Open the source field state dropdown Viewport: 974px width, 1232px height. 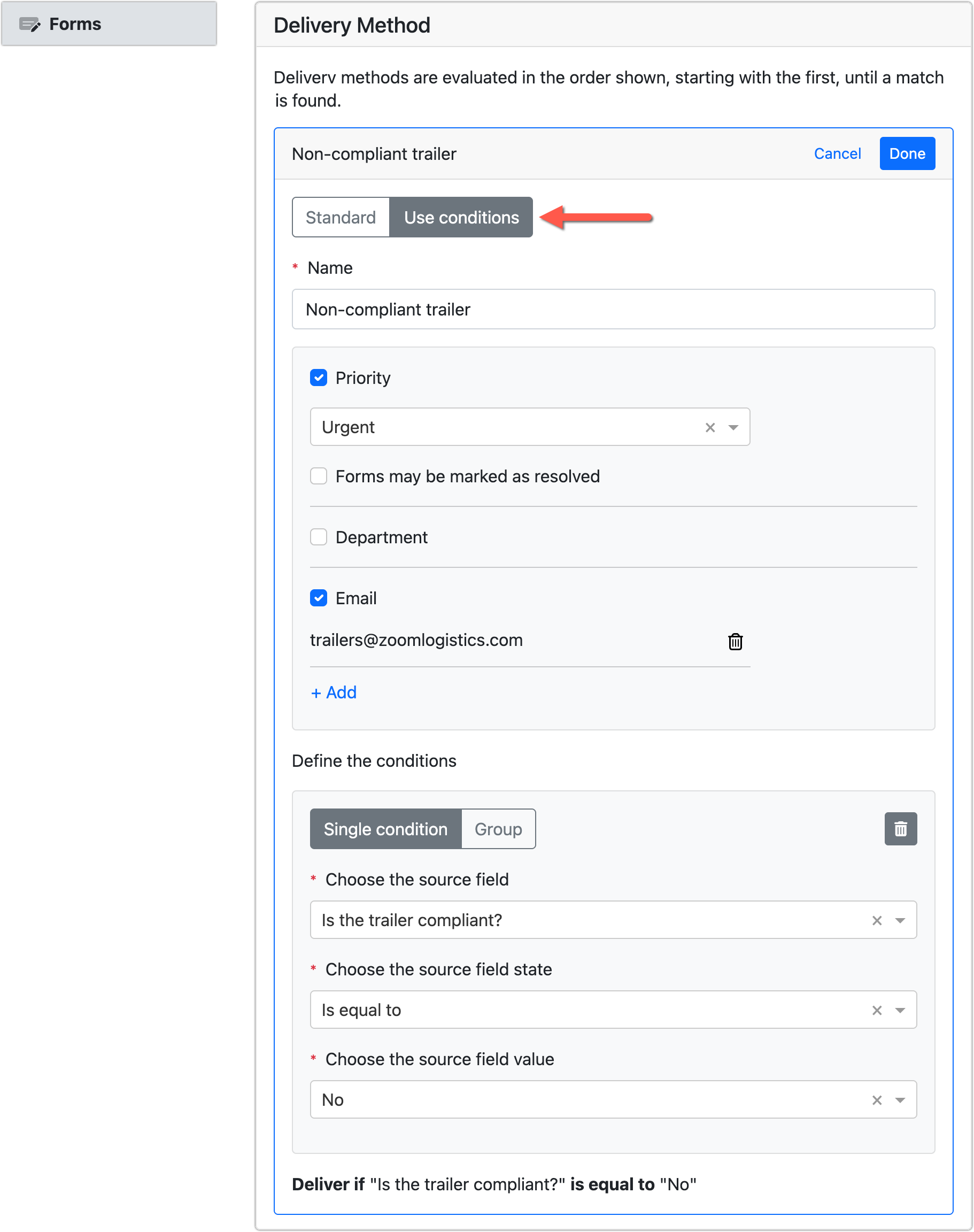click(x=899, y=1010)
